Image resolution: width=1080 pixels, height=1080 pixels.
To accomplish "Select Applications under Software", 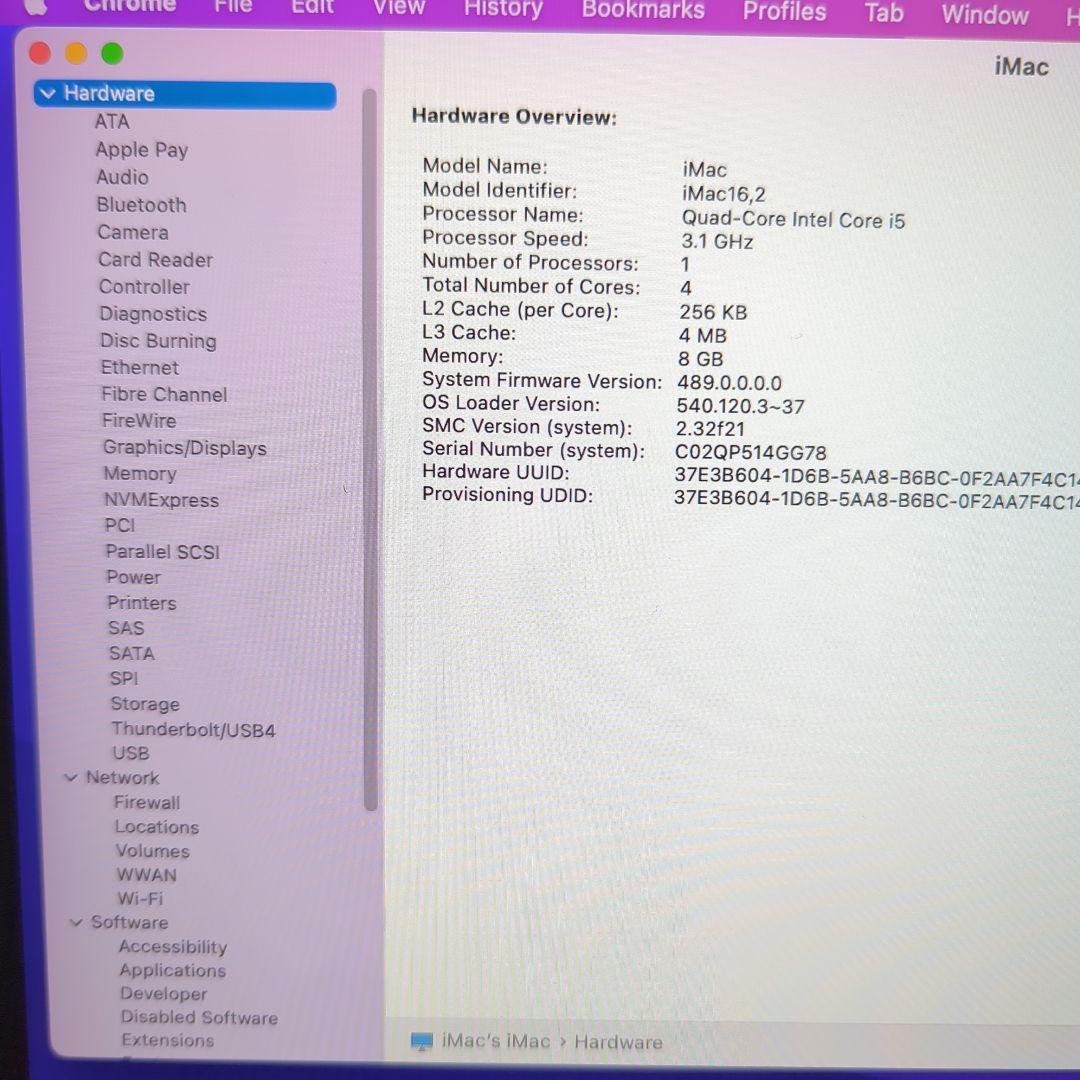I will coord(171,970).
